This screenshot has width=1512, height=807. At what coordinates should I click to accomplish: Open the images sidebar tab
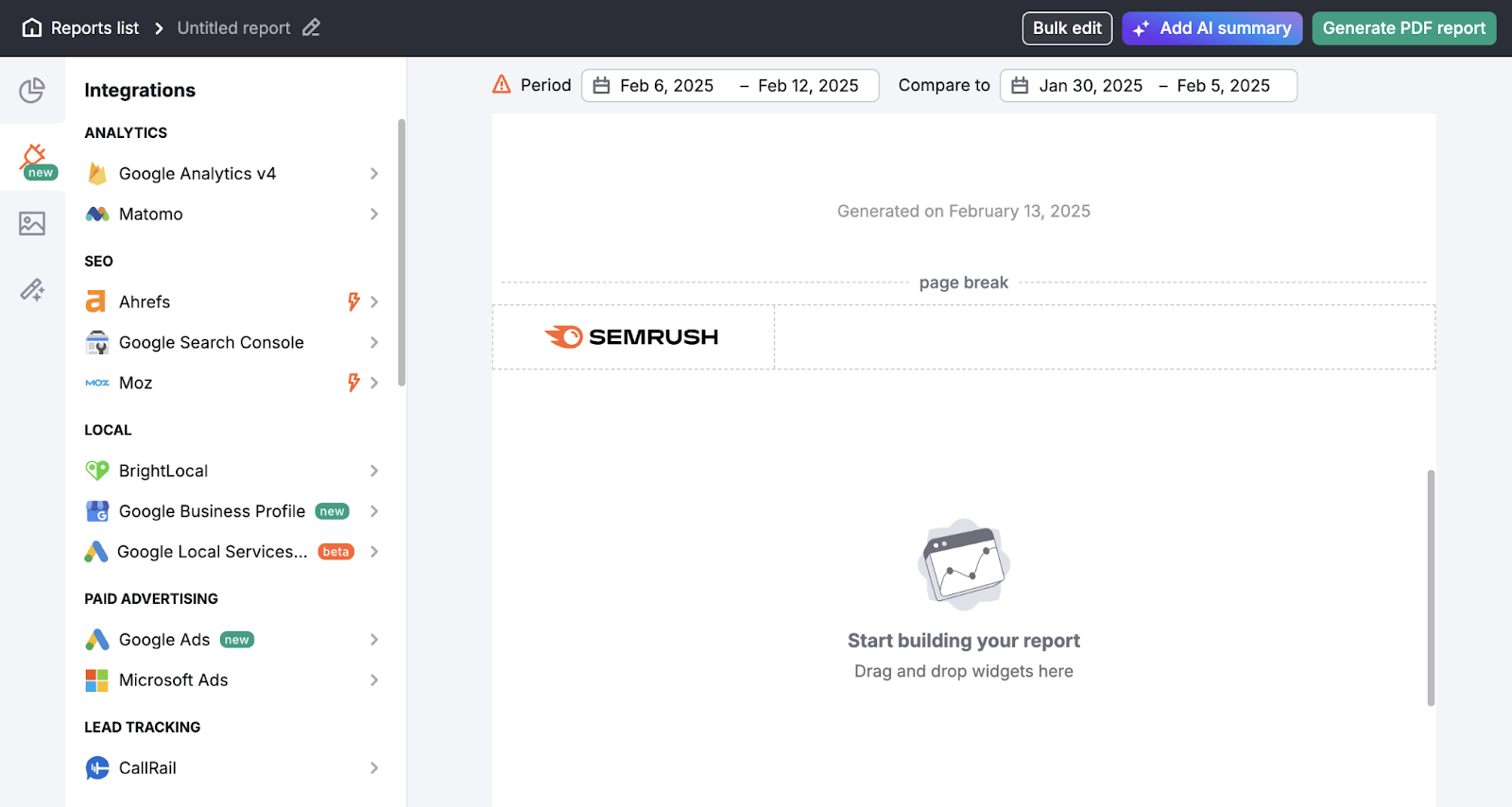(32, 224)
